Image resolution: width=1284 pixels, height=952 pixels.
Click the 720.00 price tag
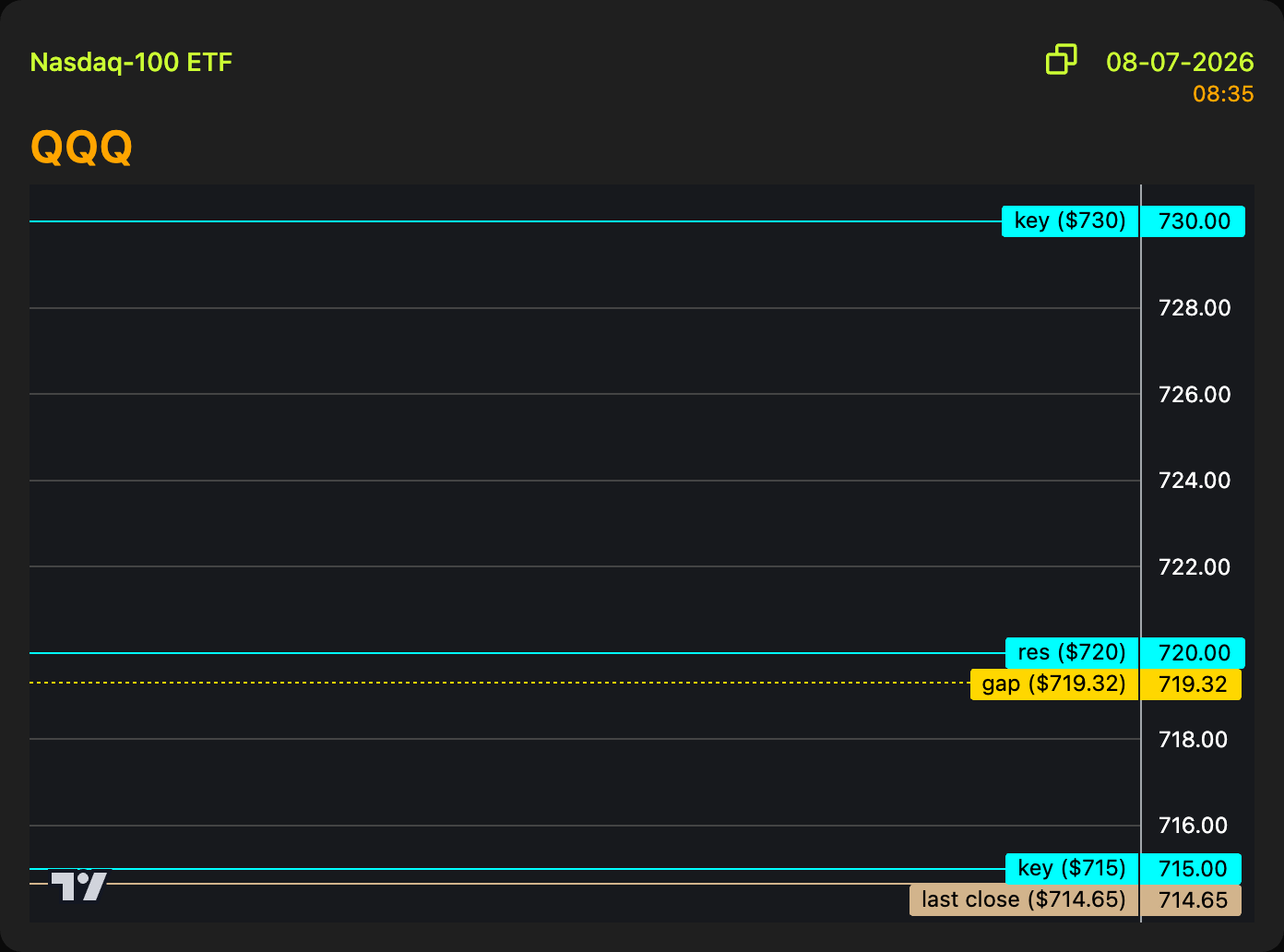point(1194,653)
